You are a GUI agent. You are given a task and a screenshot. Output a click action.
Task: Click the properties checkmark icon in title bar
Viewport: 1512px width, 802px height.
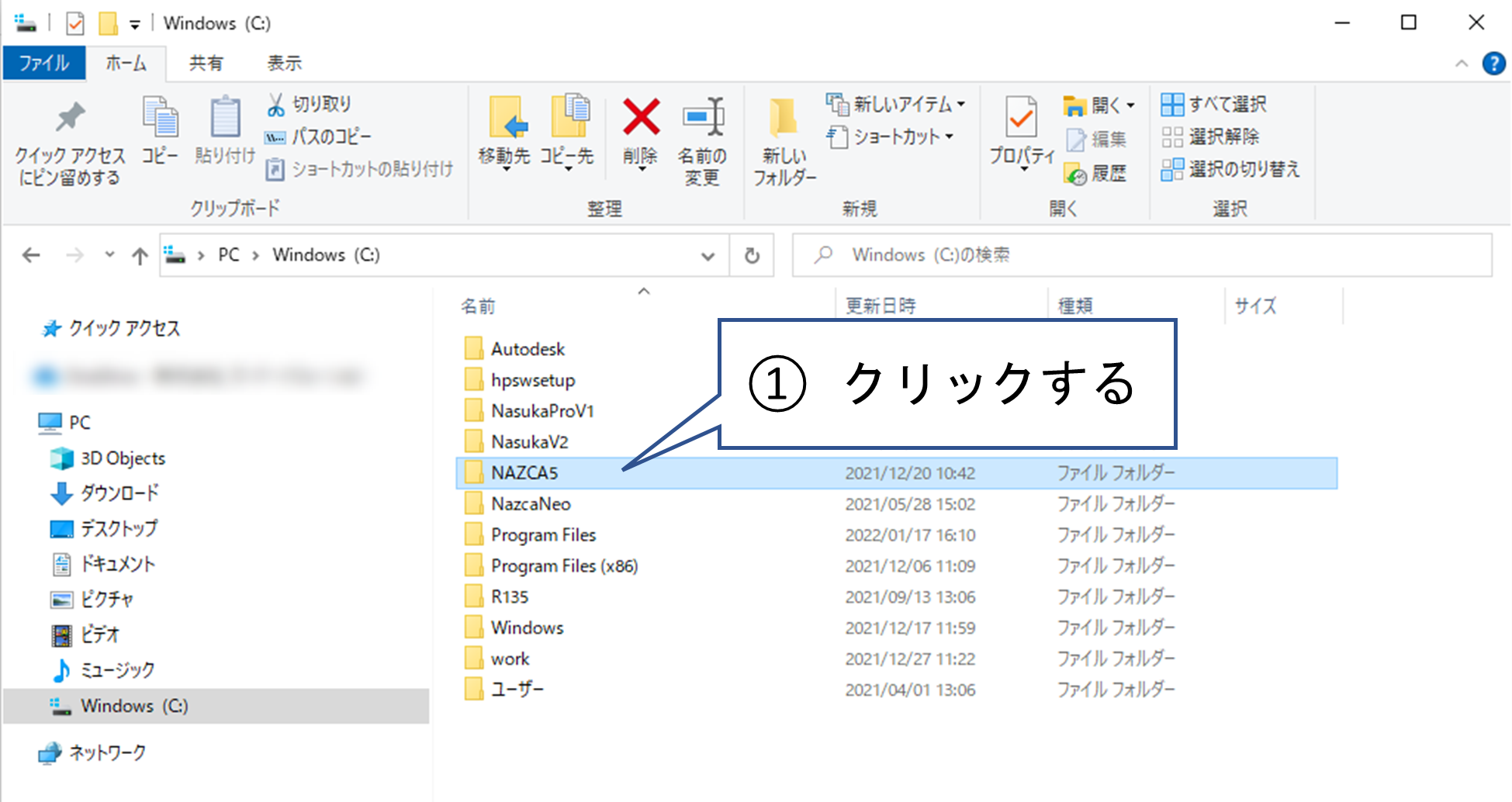point(75,24)
